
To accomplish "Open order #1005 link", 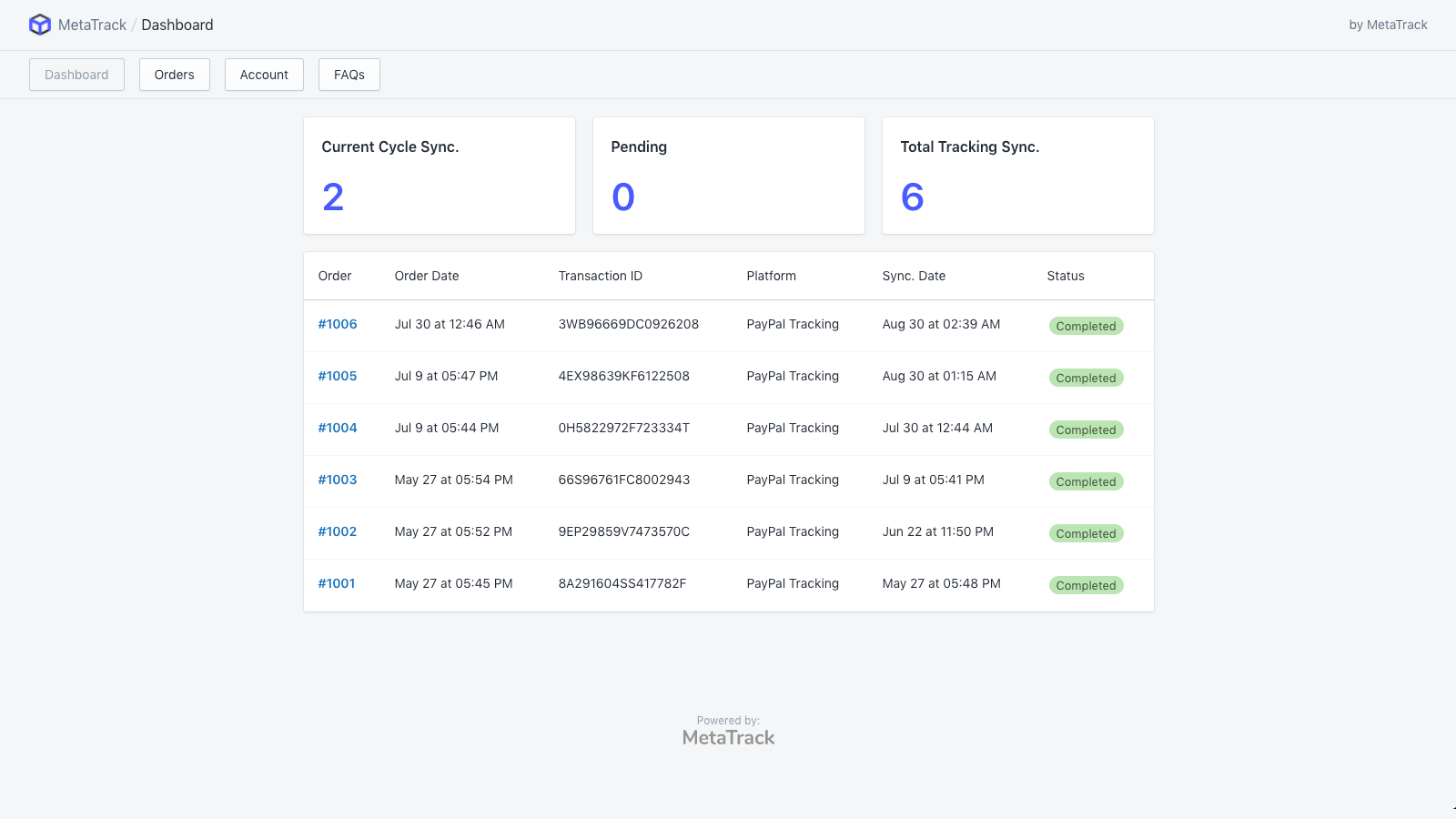I will [x=337, y=376].
